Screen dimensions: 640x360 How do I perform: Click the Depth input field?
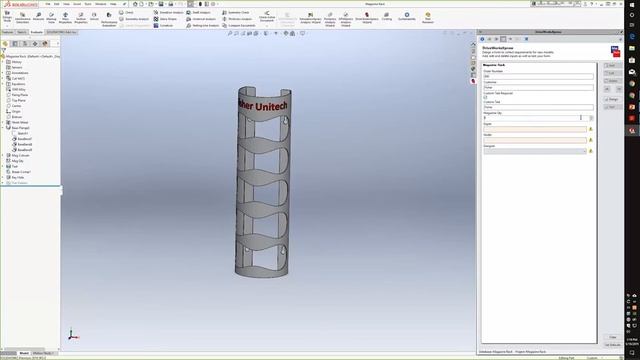pyautogui.click(x=535, y=129)
